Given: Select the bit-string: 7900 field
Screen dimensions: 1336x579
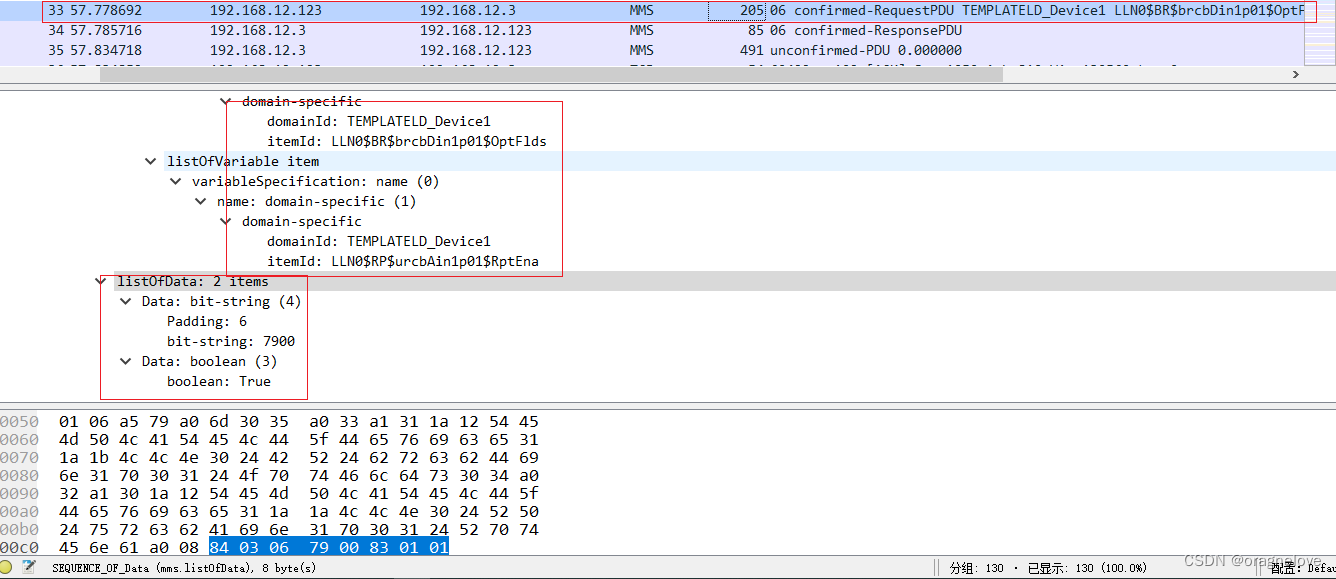Looking at the screenshot, I should tap(230, 341).
